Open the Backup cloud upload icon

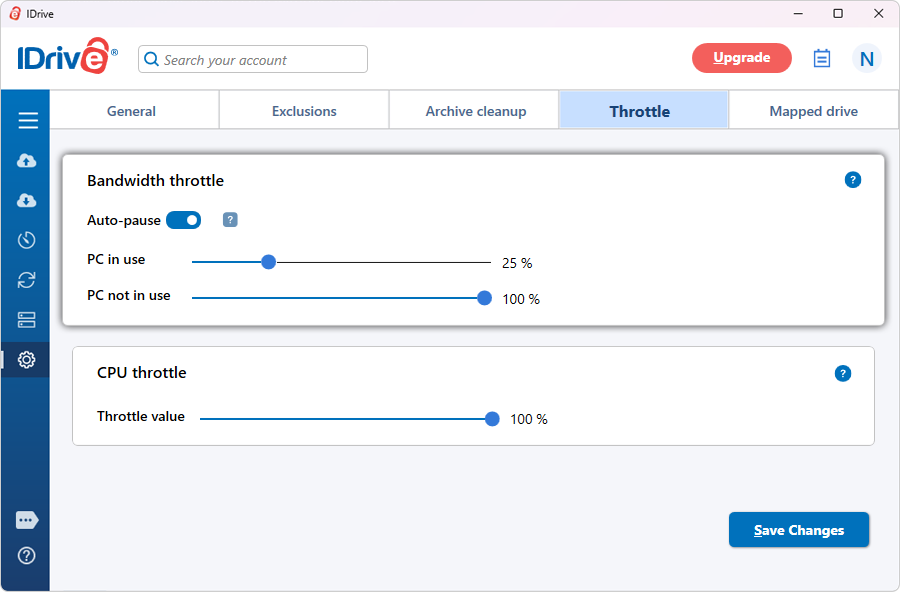(27, 161)
